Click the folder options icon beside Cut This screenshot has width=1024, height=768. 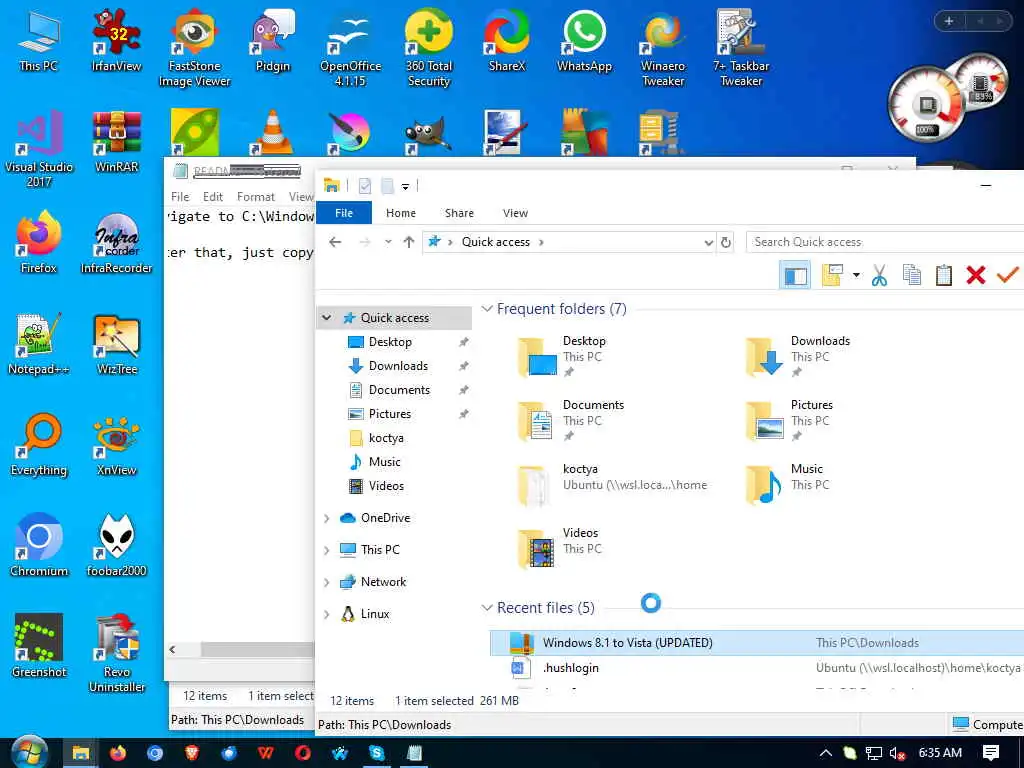[832, 275]
